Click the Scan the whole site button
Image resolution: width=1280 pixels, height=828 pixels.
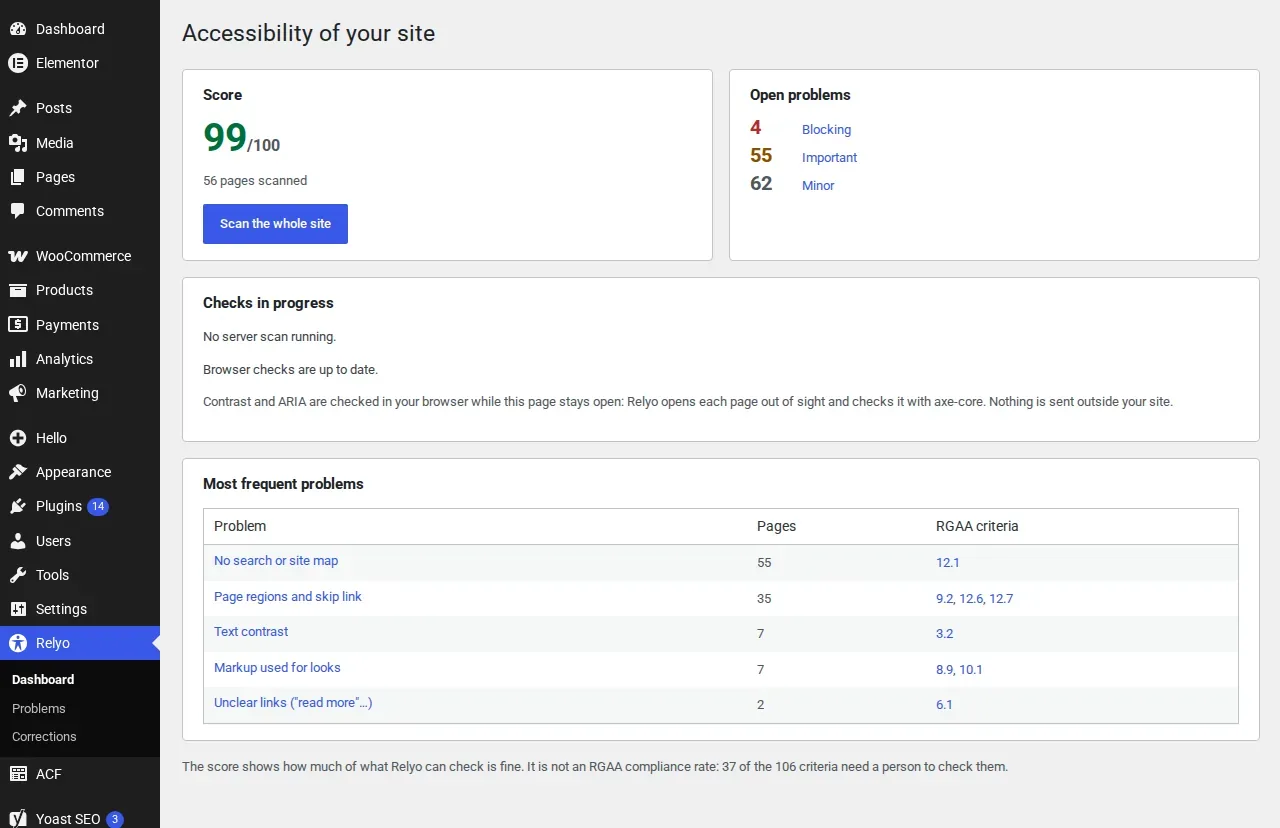pyautogui.click(x=275, y=224)
